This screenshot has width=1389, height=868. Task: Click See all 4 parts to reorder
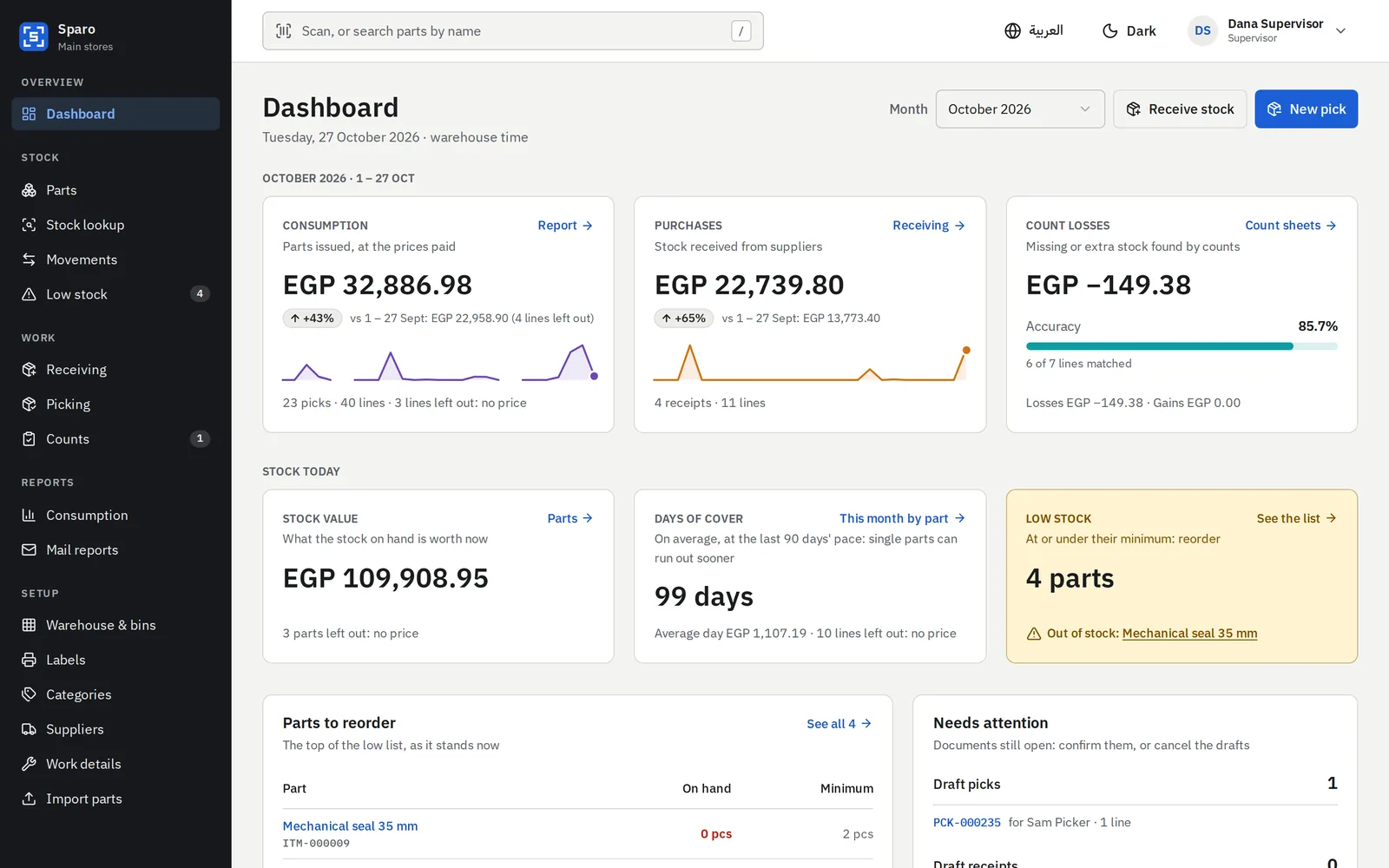click(x=839, y=724)
